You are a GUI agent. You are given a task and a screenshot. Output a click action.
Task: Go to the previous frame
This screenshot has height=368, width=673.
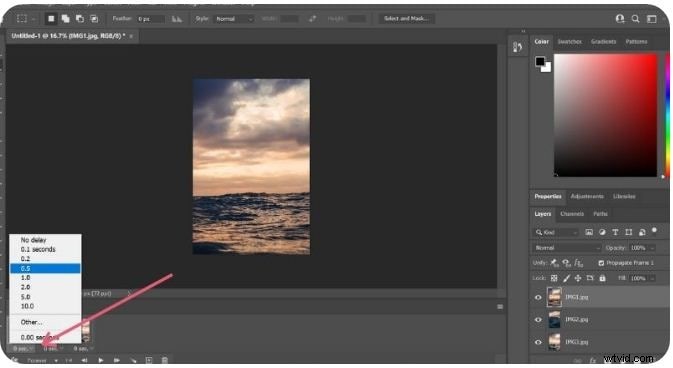[x=85, y=360]
